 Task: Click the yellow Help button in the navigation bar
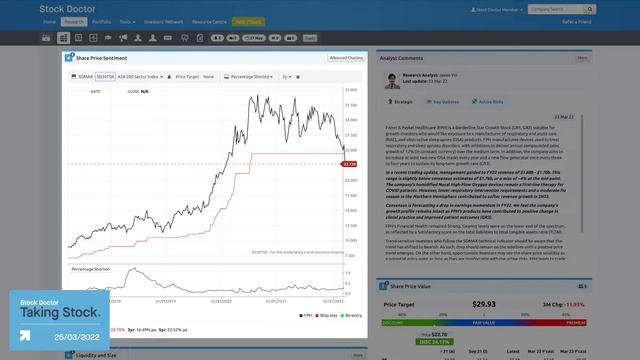[x=248, y=22]
